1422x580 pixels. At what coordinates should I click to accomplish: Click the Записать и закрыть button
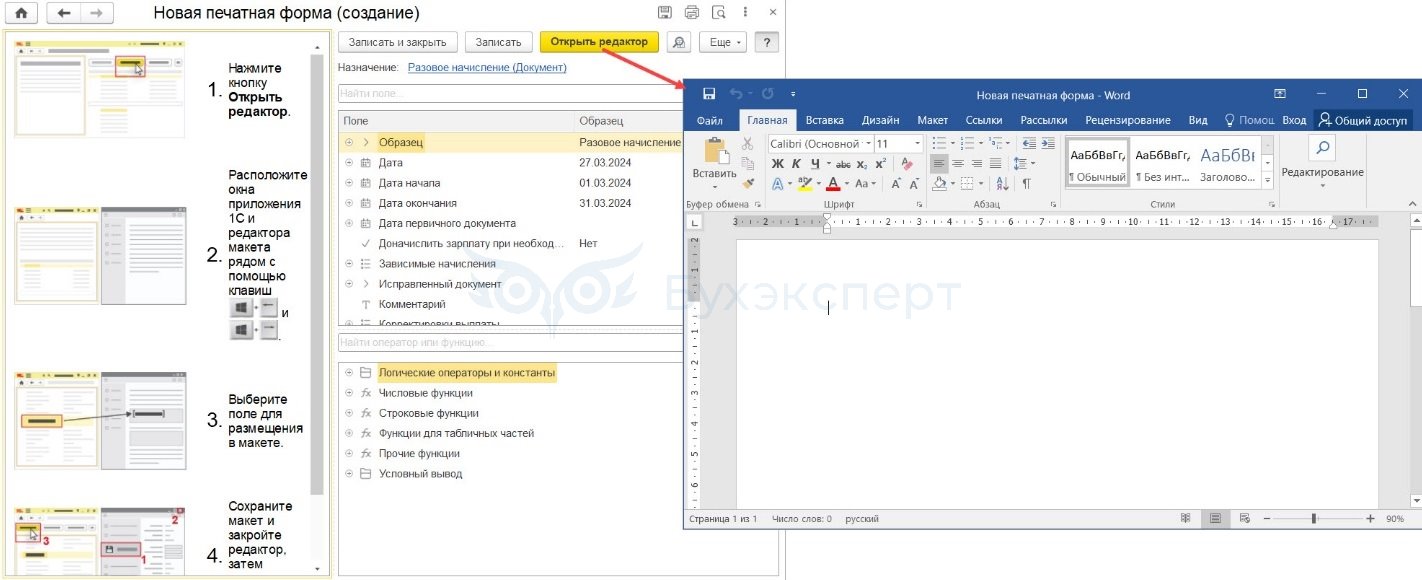398,42
